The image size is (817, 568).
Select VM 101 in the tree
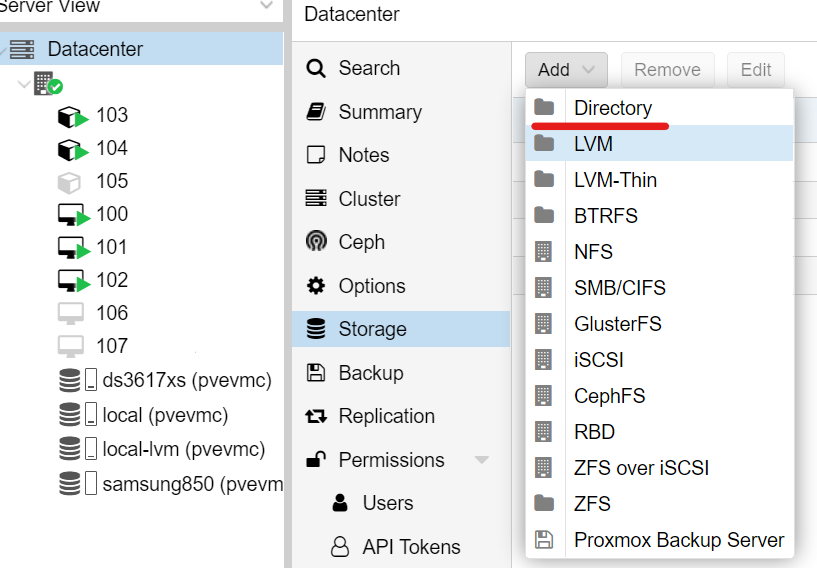click(x=112, y=247)
